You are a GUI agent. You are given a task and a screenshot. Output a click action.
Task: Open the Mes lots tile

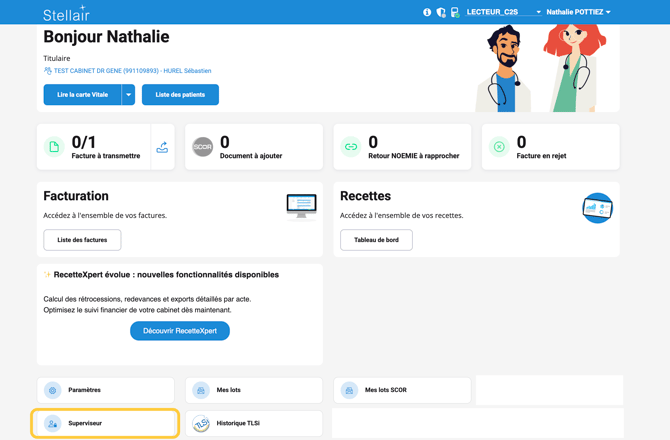point(254,390)
